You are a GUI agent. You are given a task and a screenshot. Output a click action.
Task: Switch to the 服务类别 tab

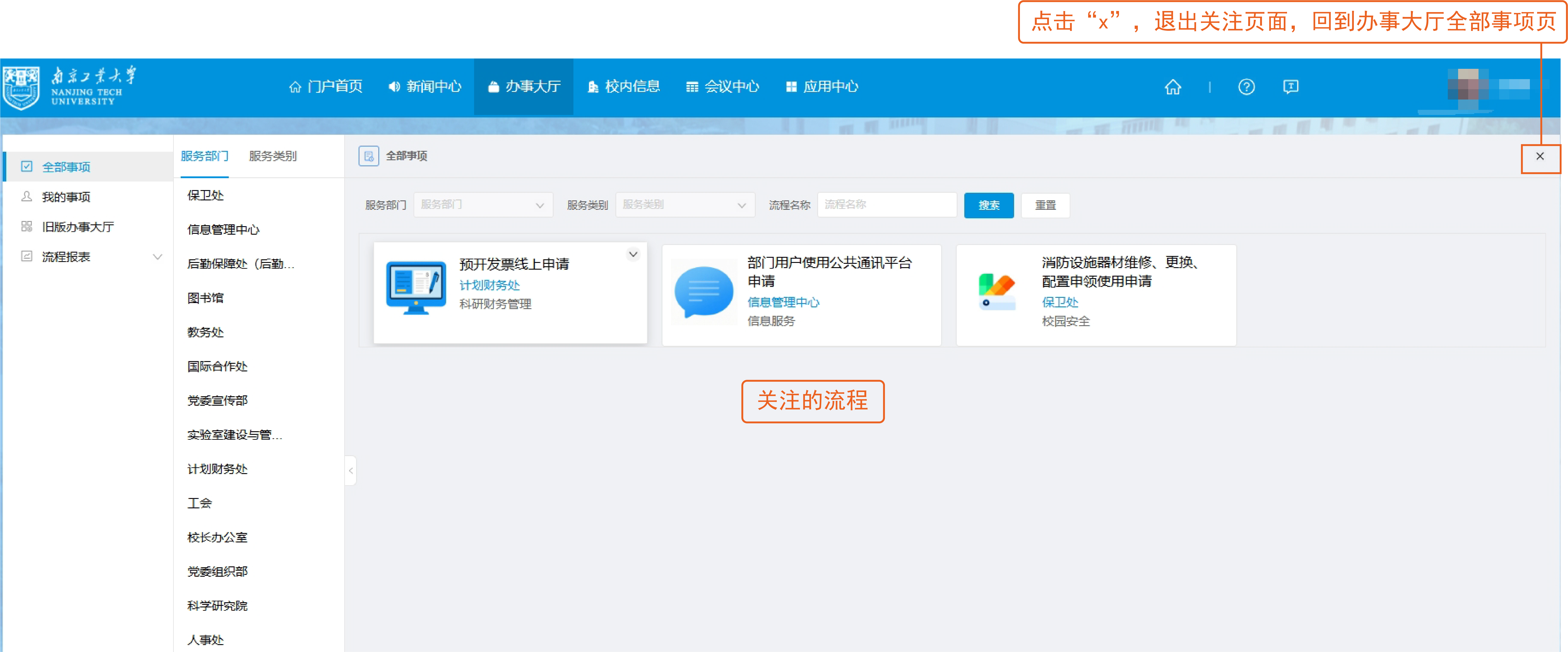pos(273,156)
